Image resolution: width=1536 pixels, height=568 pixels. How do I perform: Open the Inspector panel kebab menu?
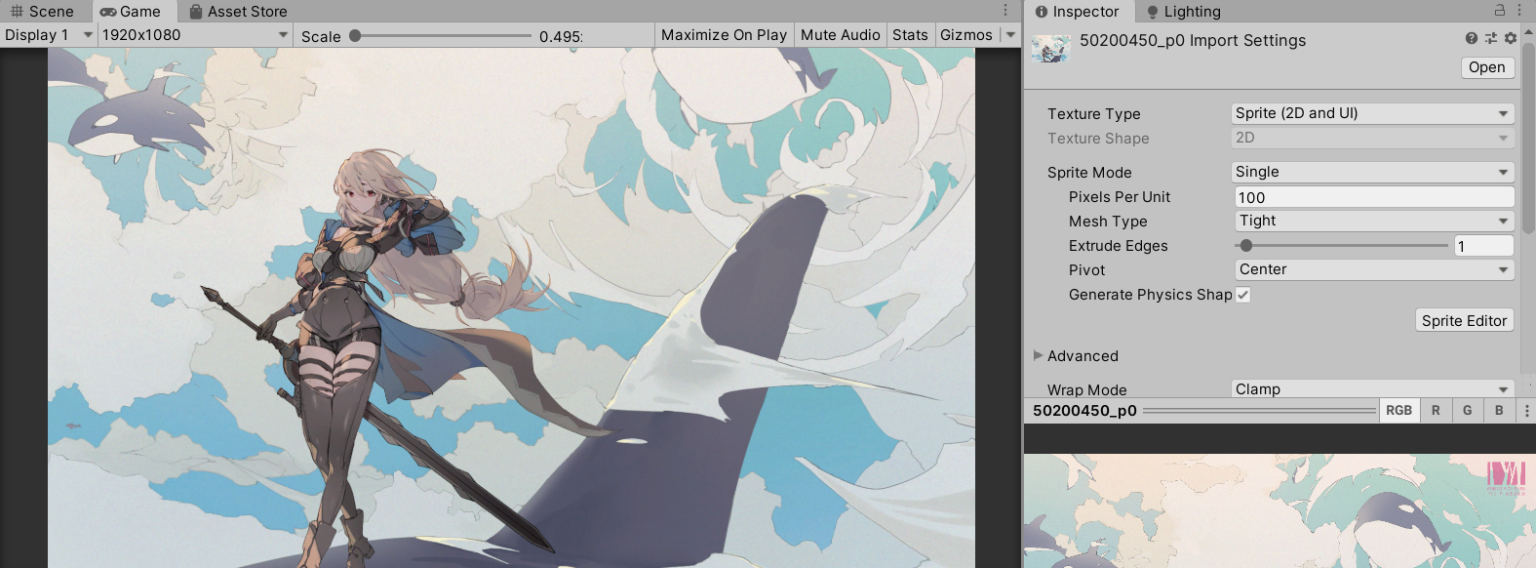point(1520,10)
